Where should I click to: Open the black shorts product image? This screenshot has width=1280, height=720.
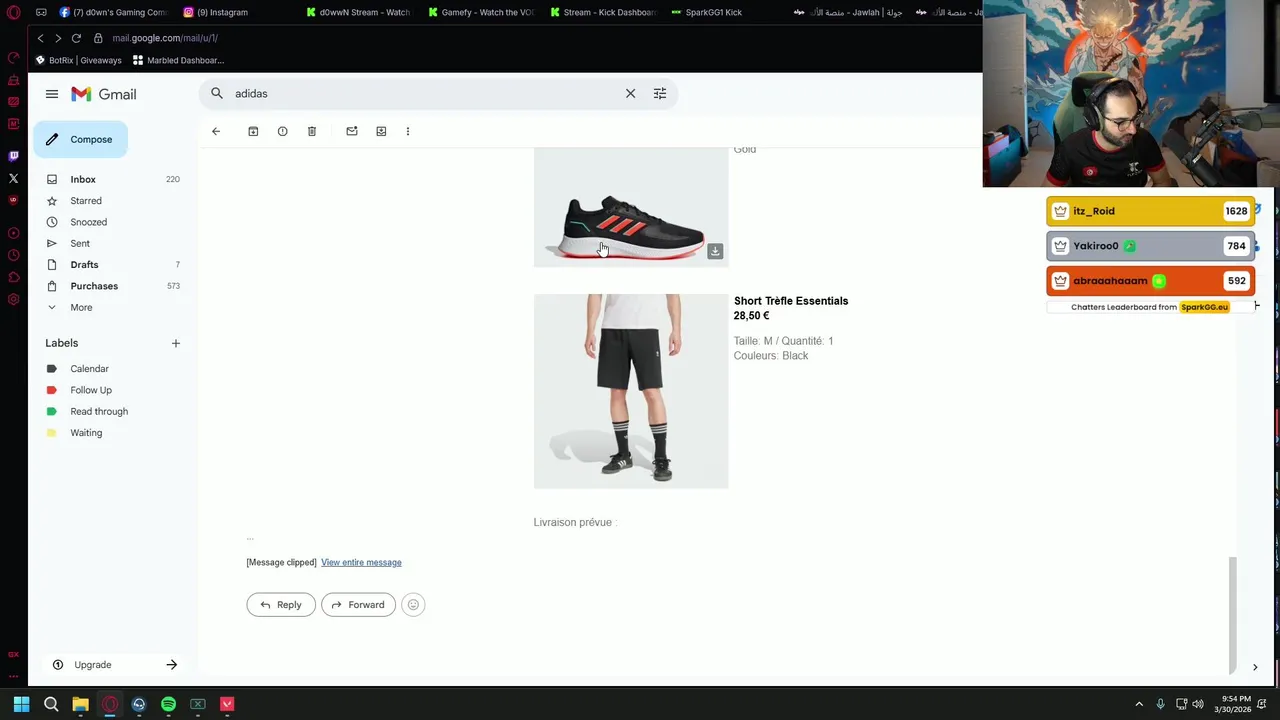pyautogui.click(x=631, y=391)
